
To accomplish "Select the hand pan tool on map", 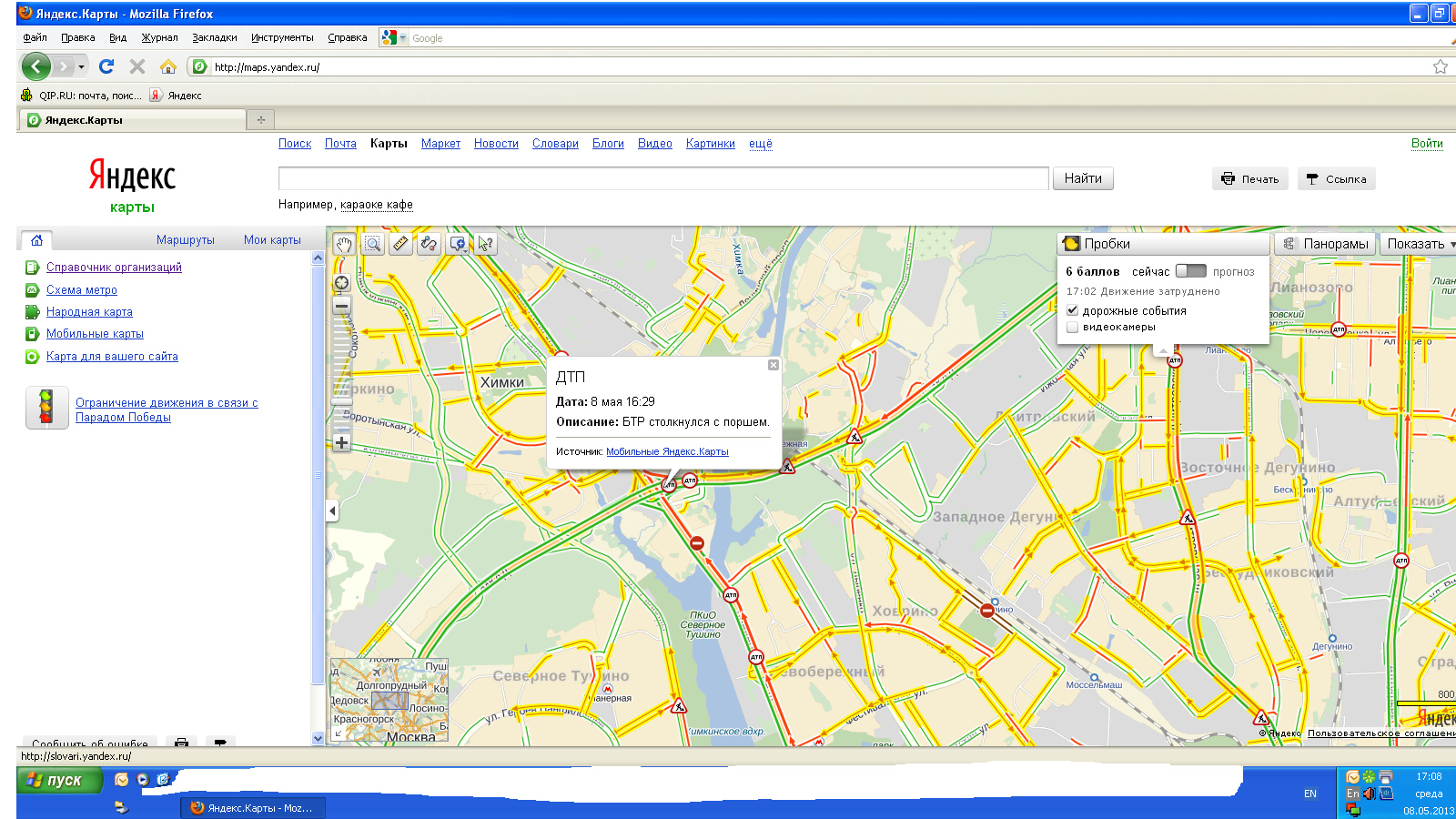I will tap(343, 244).
